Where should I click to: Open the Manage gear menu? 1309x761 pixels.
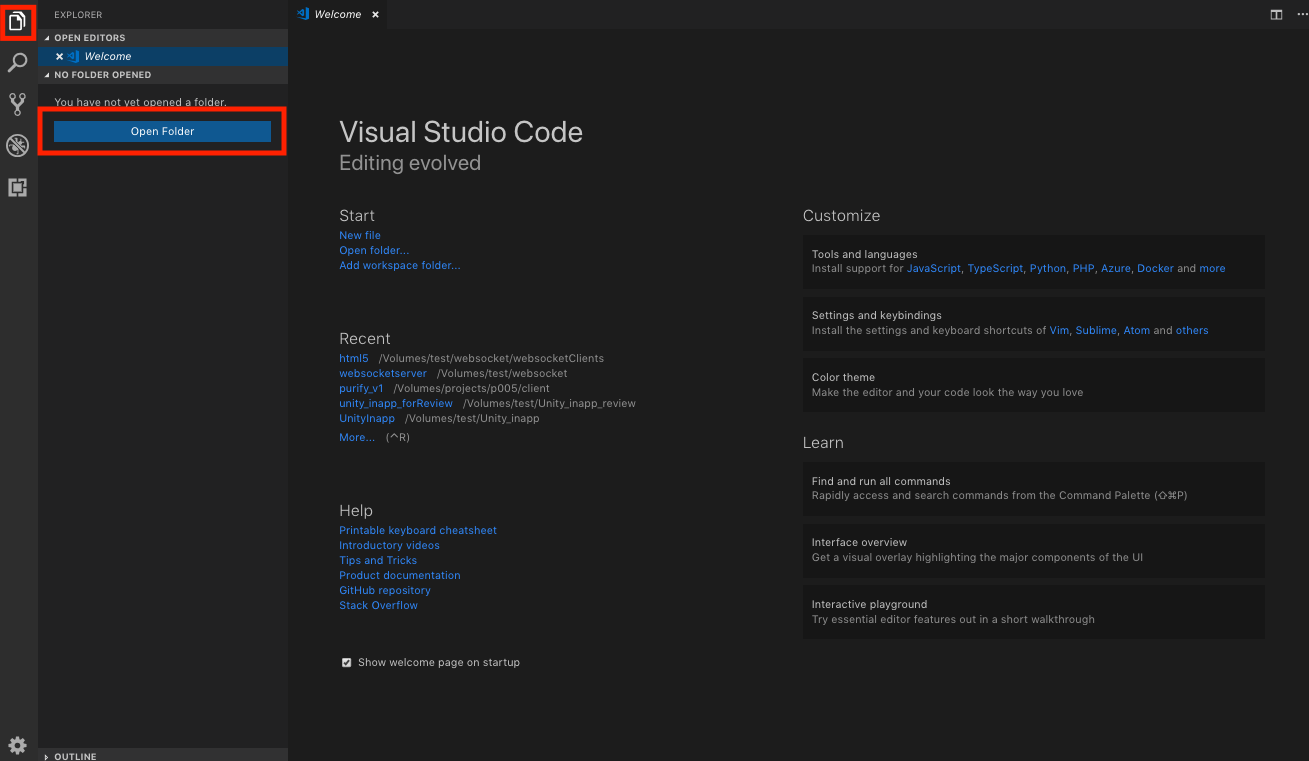click(17, 744)
